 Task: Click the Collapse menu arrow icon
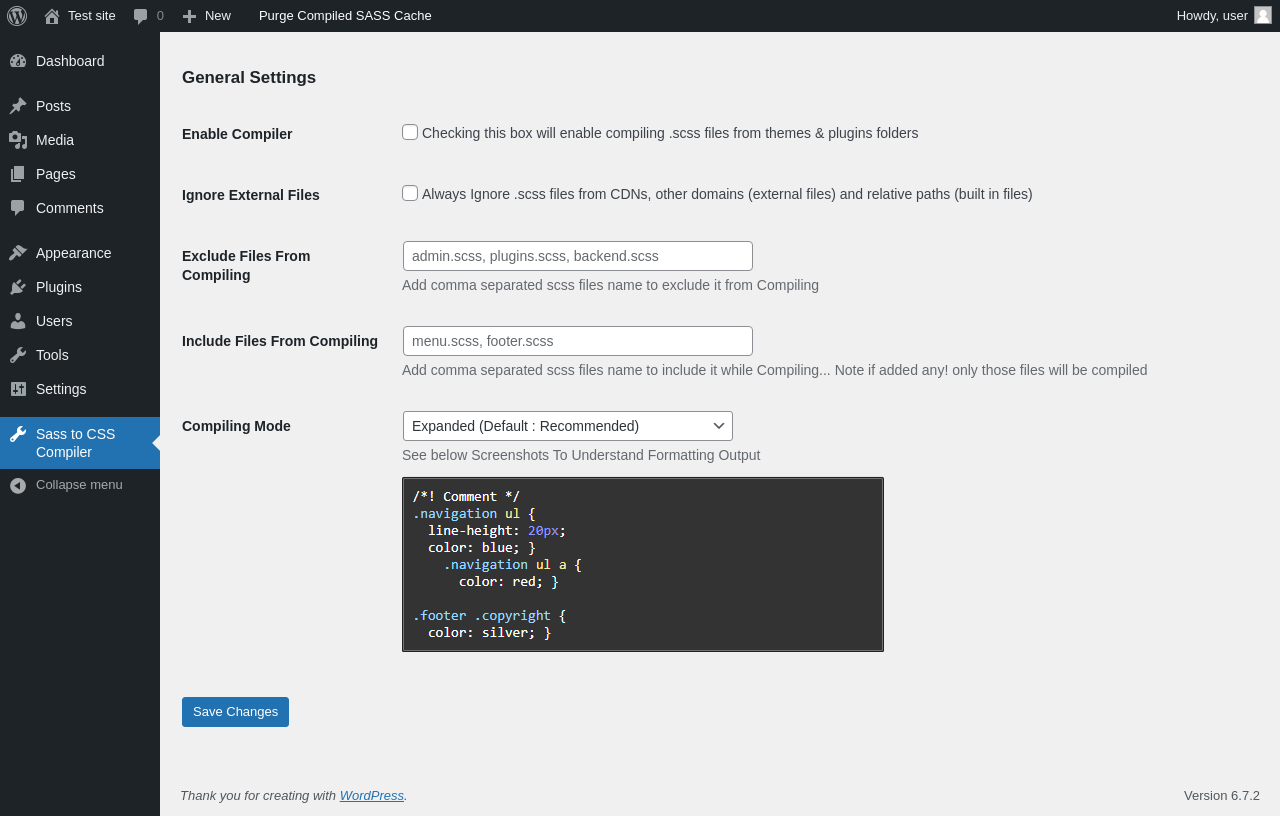click(x=18, y=485)
